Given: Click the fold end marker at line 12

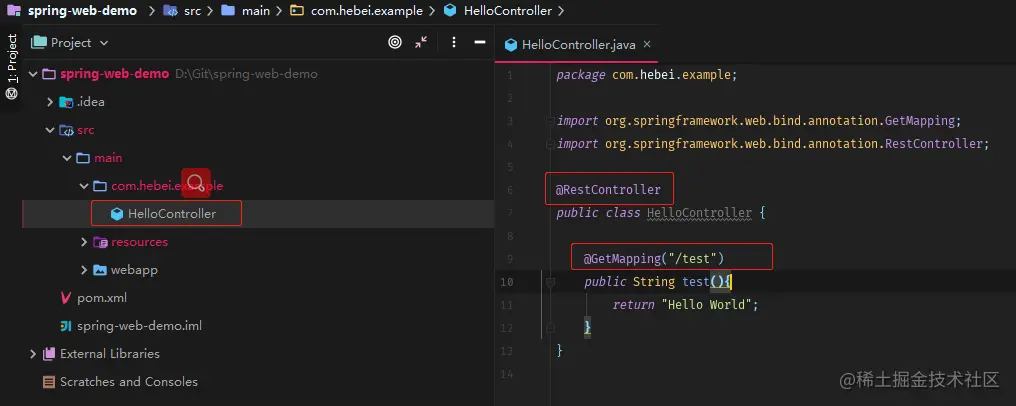Looking at the screenshot, I should pos(550,328).
